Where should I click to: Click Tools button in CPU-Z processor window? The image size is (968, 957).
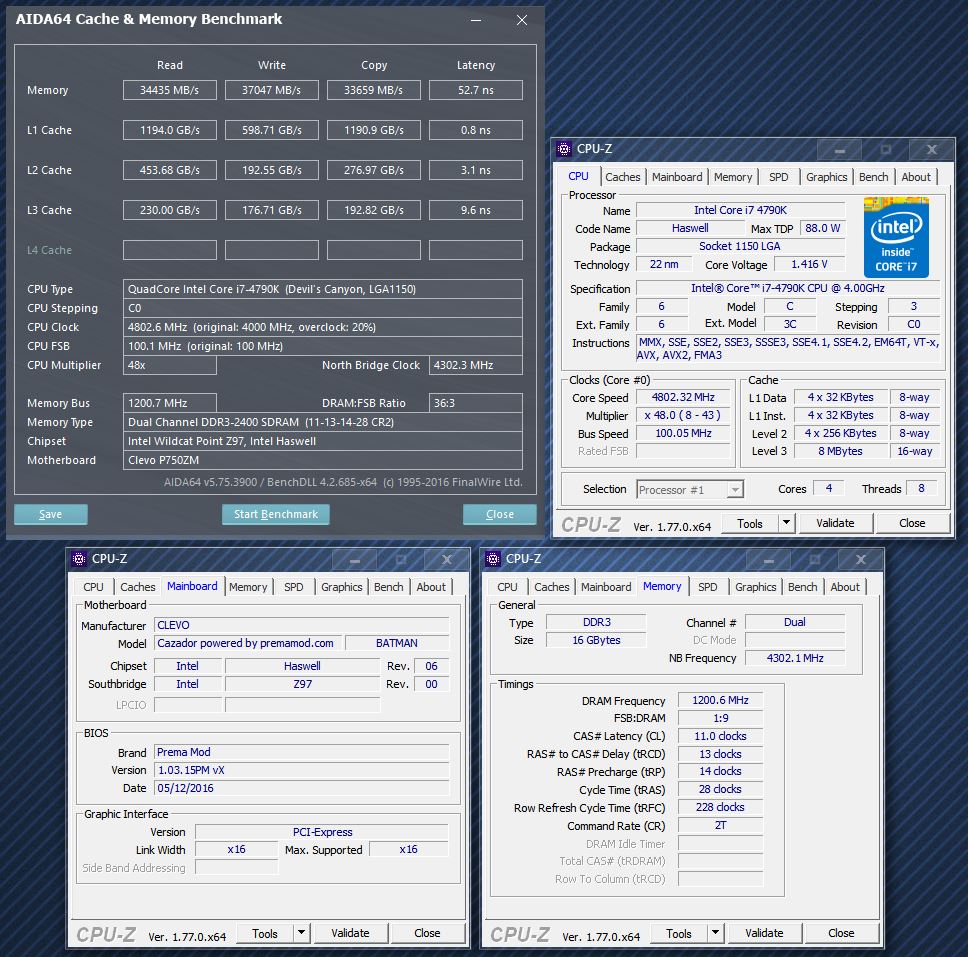coord(749,523)
